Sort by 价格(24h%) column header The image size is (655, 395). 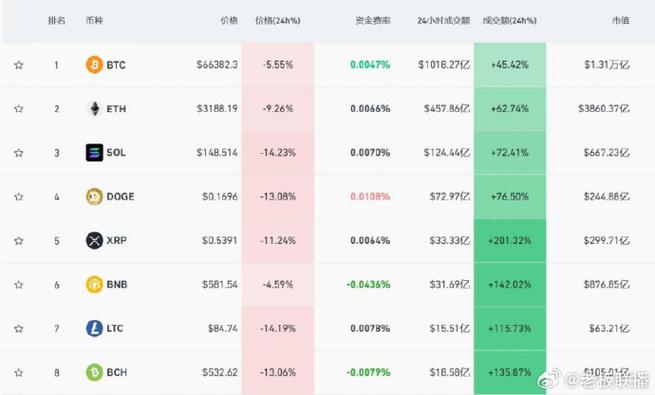(278, 20)
